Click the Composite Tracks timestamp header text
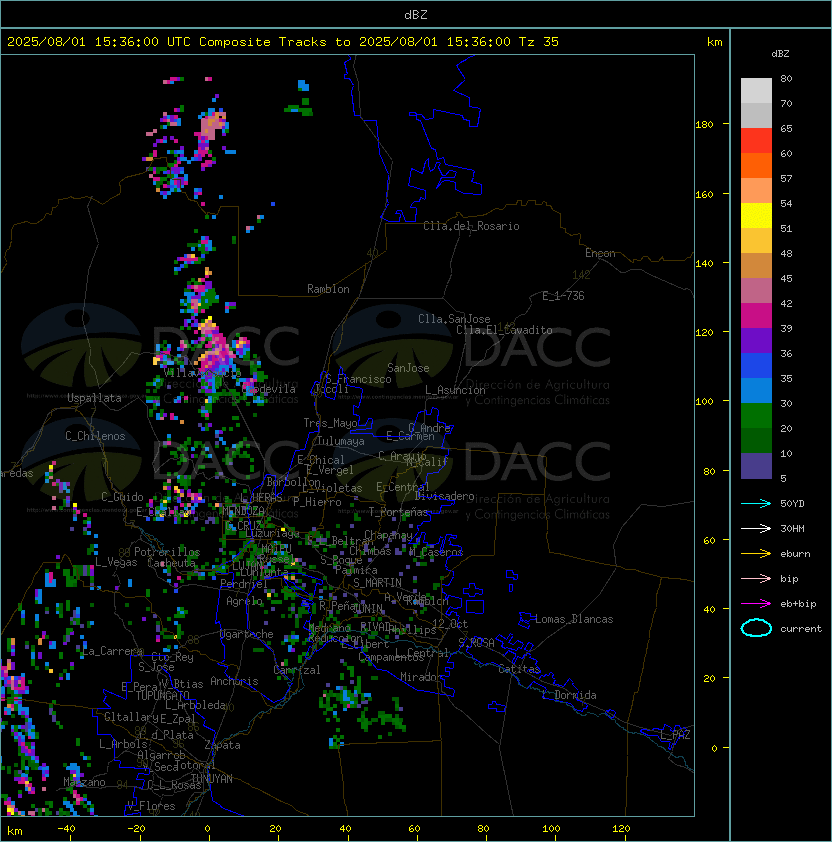832x842 pixels. pyautogui.click(x=283, y=42)
